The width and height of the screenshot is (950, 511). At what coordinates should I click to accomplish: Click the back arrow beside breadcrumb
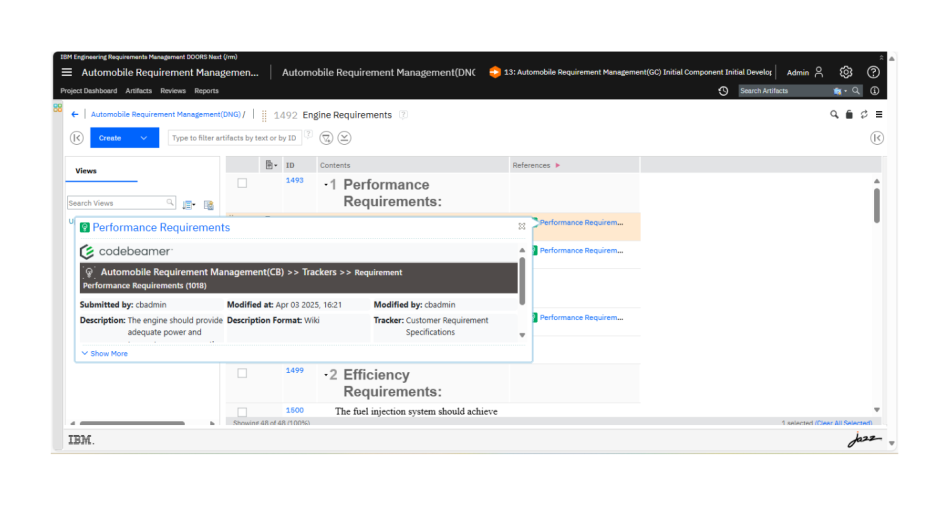75,114
